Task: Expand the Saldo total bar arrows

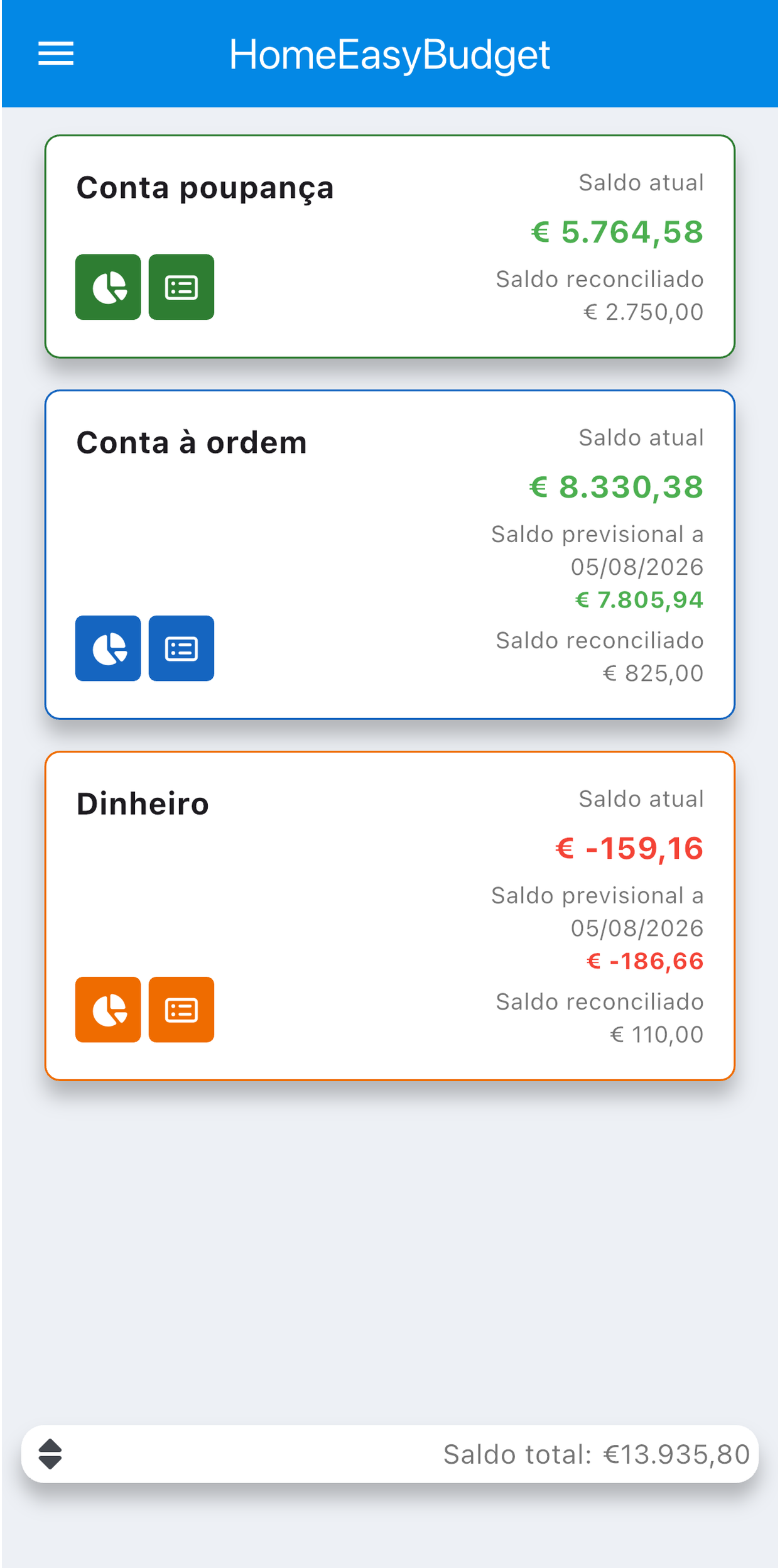Action: click(50, 1454)
